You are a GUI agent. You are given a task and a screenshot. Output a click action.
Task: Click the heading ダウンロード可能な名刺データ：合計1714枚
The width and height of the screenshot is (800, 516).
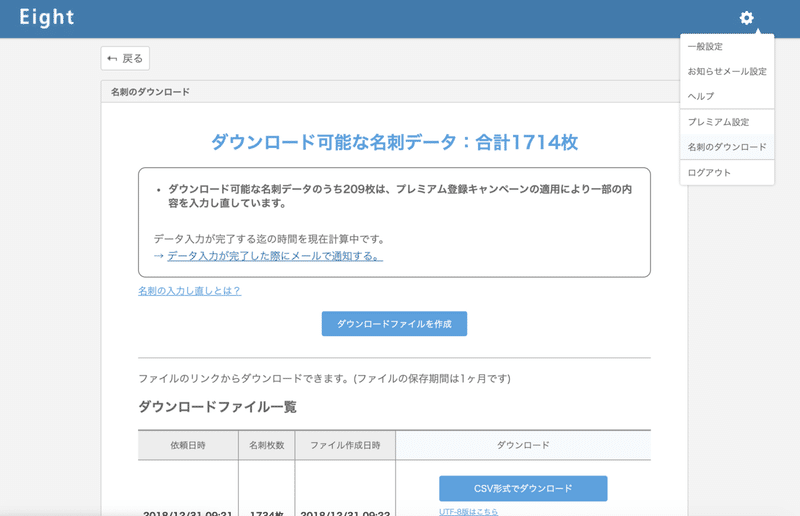pos(394,142)
